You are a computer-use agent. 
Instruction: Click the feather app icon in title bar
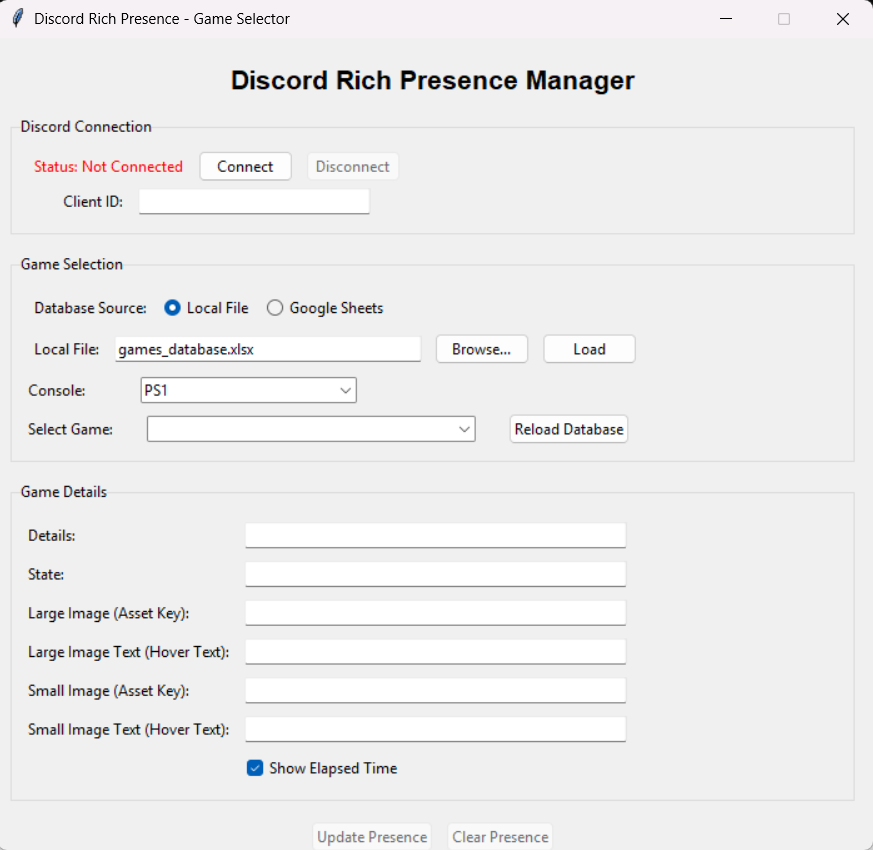[17, 19]
